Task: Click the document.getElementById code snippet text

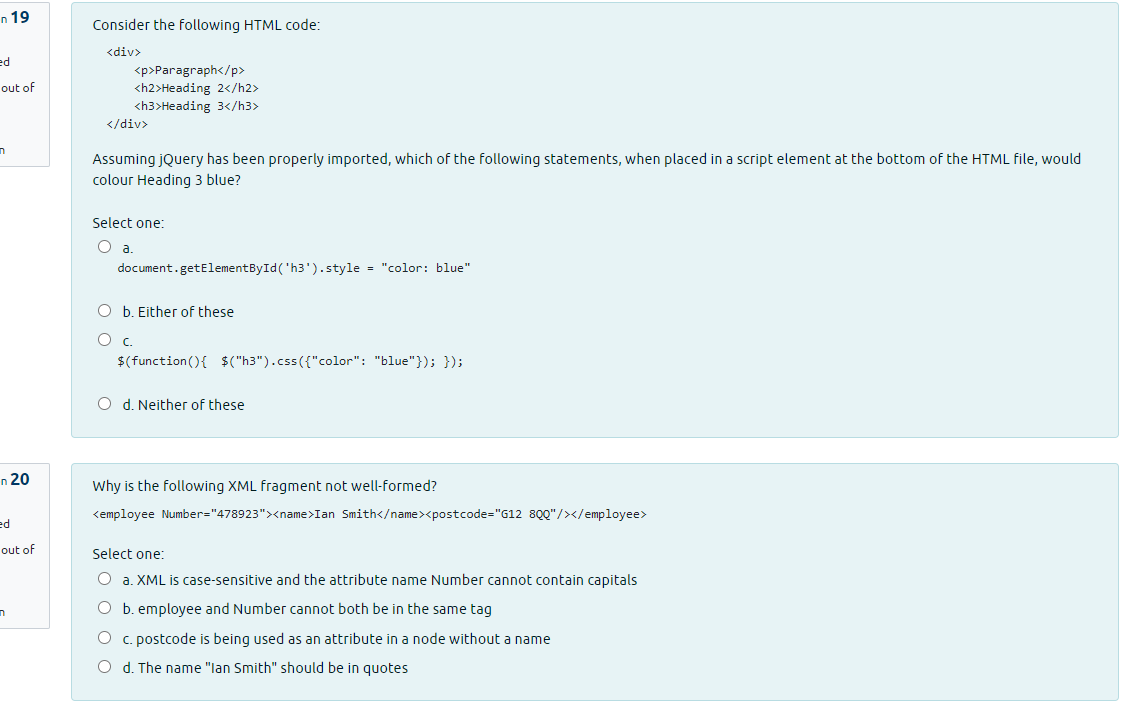Action: tap(294, 268)
